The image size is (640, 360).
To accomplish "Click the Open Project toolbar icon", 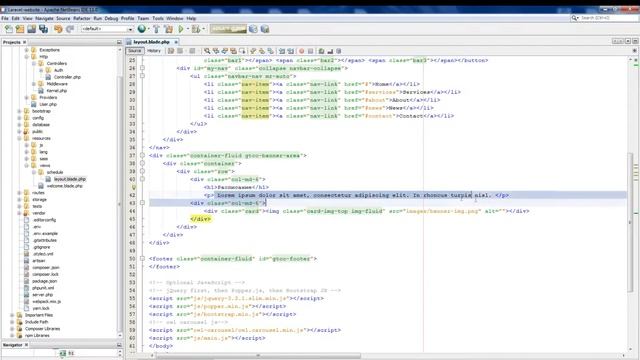I will coord(31,29).
